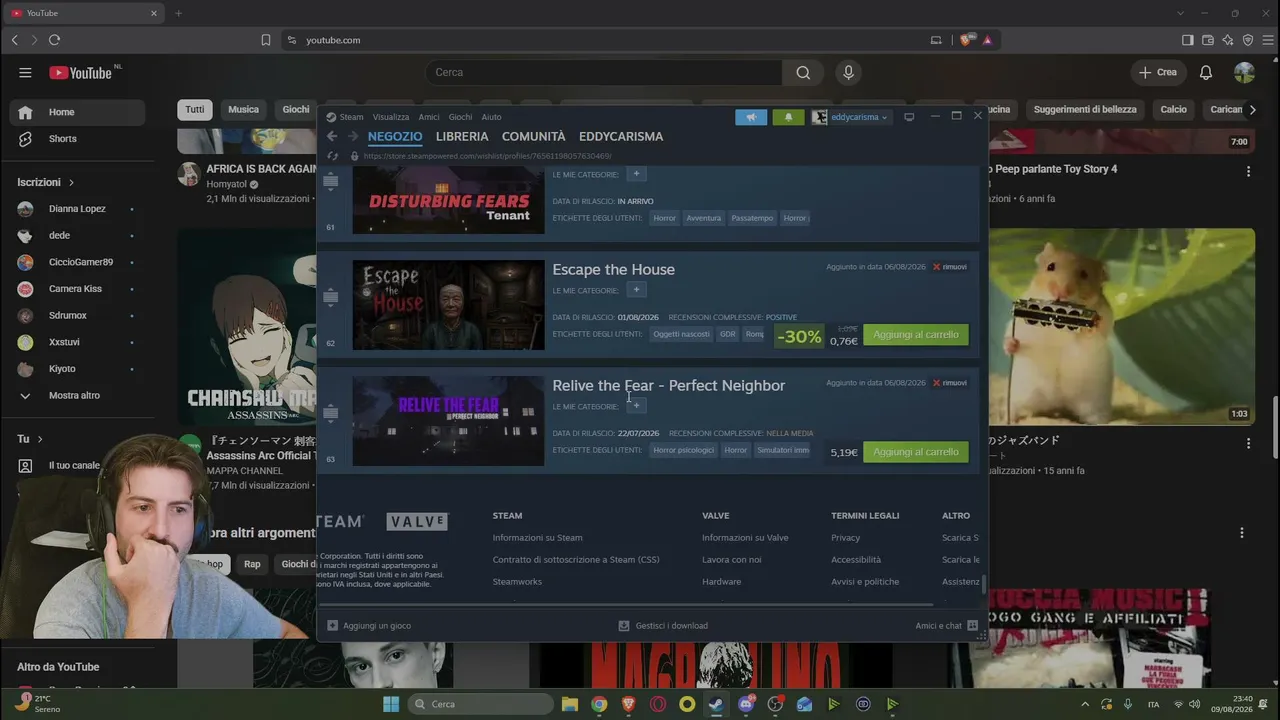This screenshot has height=720, width=1280.
Task: Open Giochi menu in Steam
Action: pos(460,117)
